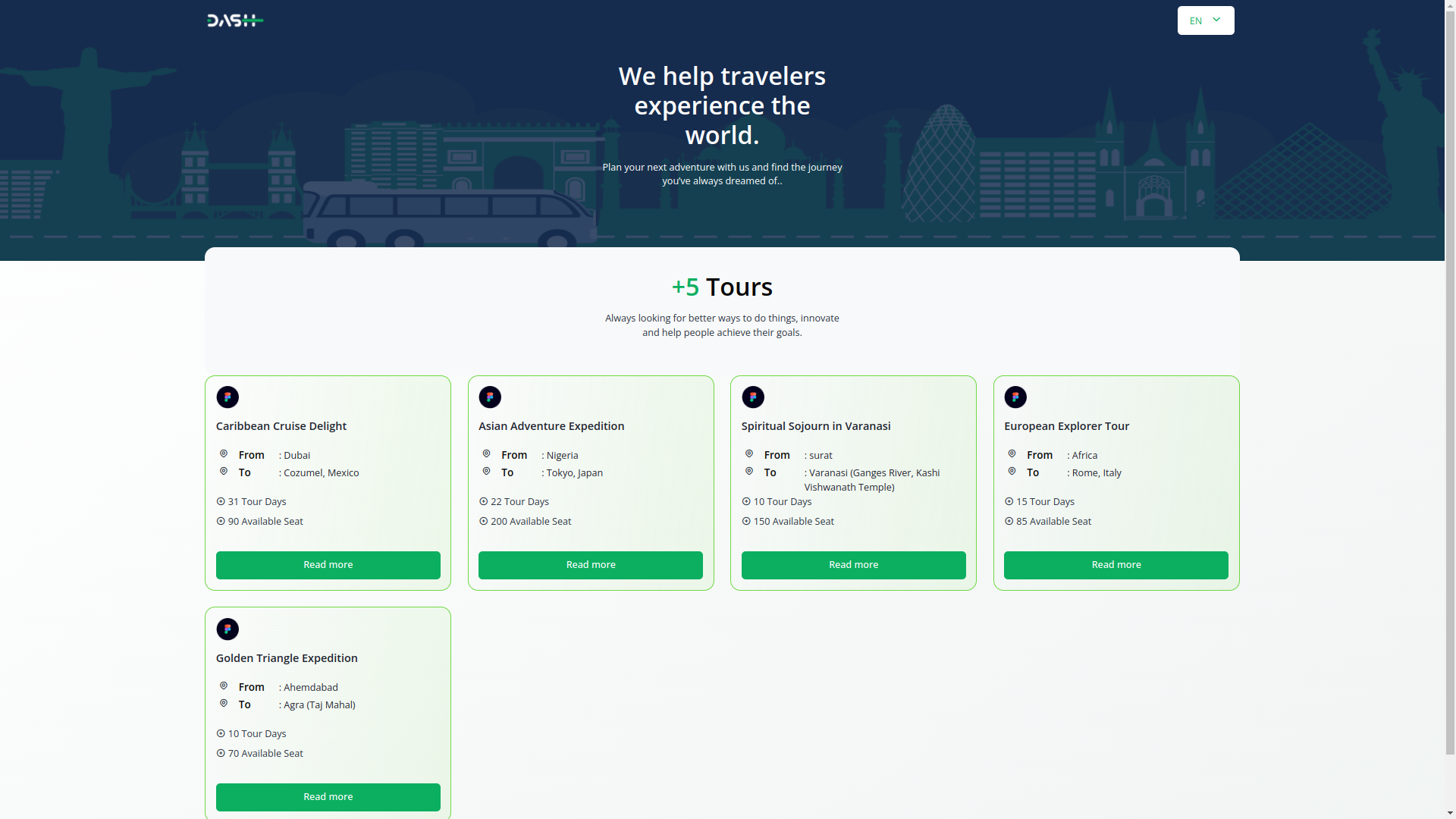Click the Golden Triangle Expedition title
This screenshot has width=1456, height=819.
pyautogui.click(x=287, y=658)
